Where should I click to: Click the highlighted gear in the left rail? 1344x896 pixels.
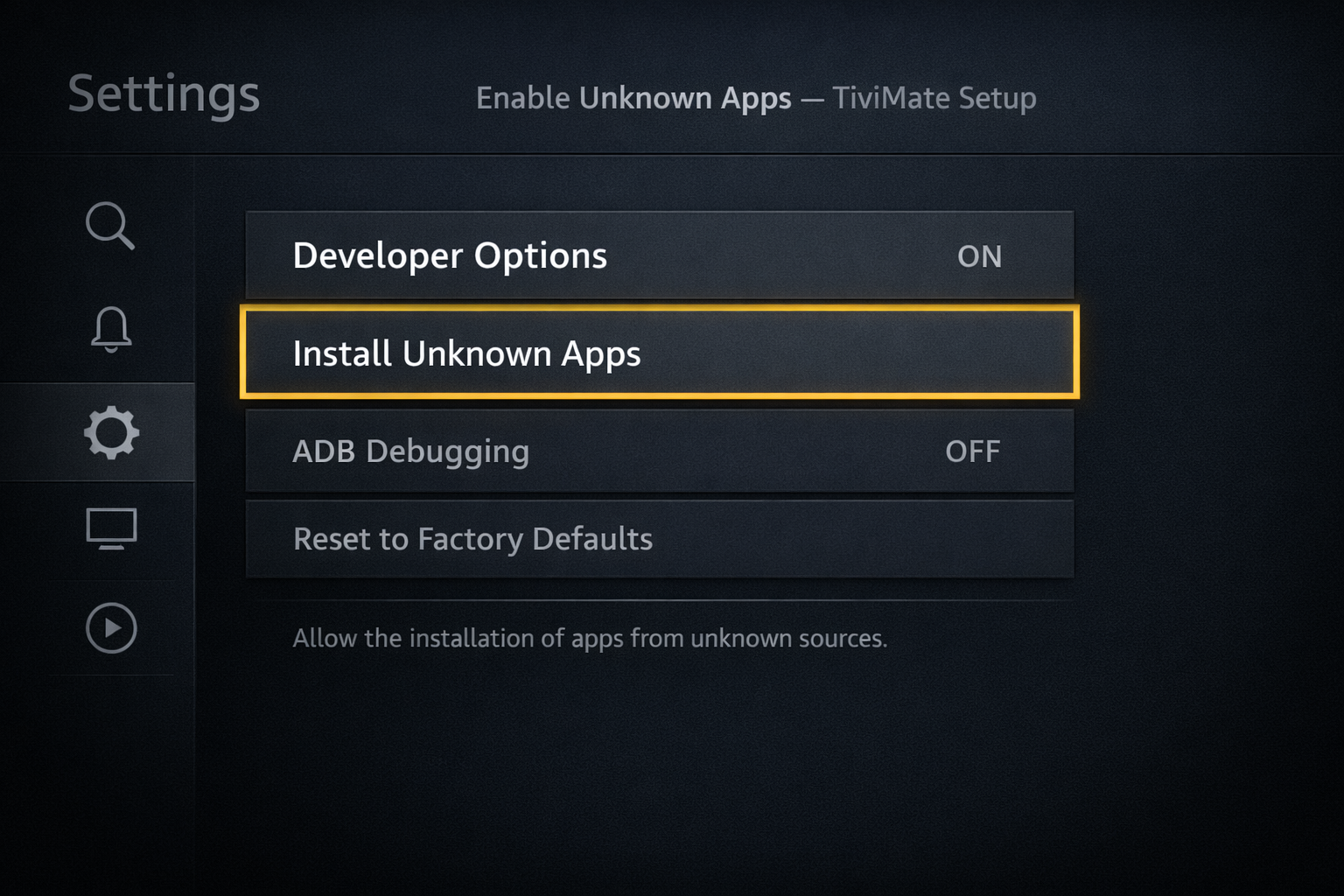pos(110,430)
